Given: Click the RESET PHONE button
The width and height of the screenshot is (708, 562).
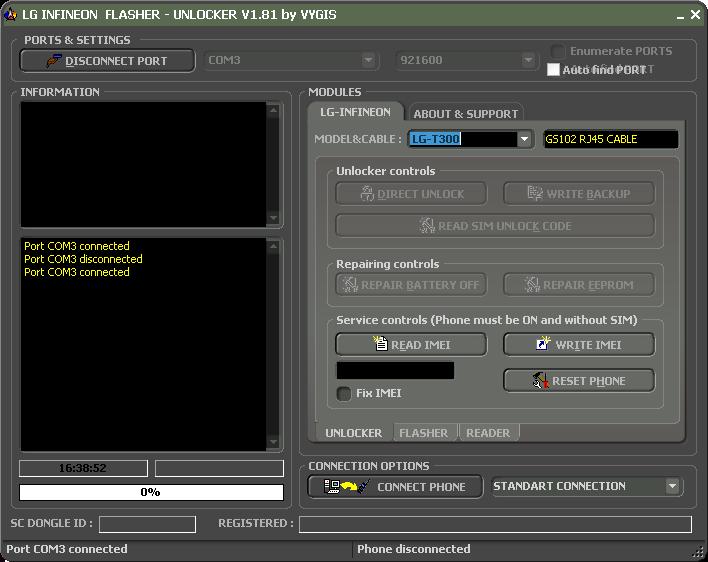Looking at the screenshot, I should 579,381.
